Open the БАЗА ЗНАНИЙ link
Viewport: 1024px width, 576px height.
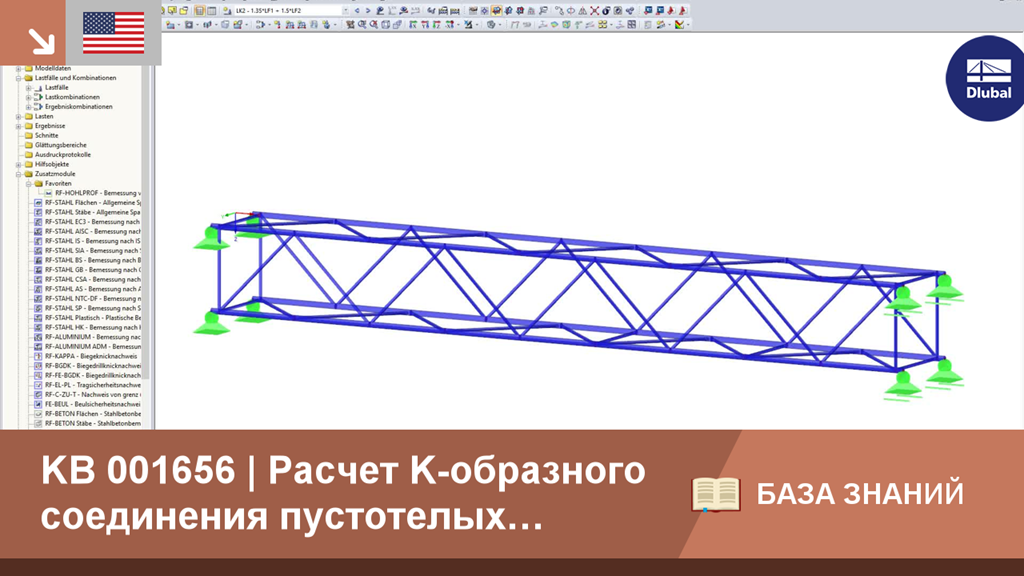(859, 494)
